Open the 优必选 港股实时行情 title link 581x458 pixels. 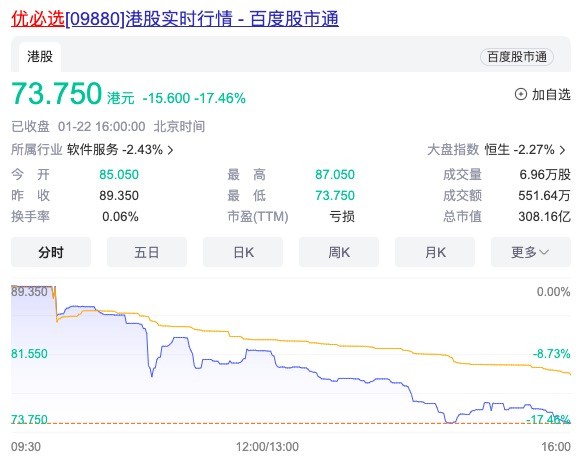click(x=175, y=19)
